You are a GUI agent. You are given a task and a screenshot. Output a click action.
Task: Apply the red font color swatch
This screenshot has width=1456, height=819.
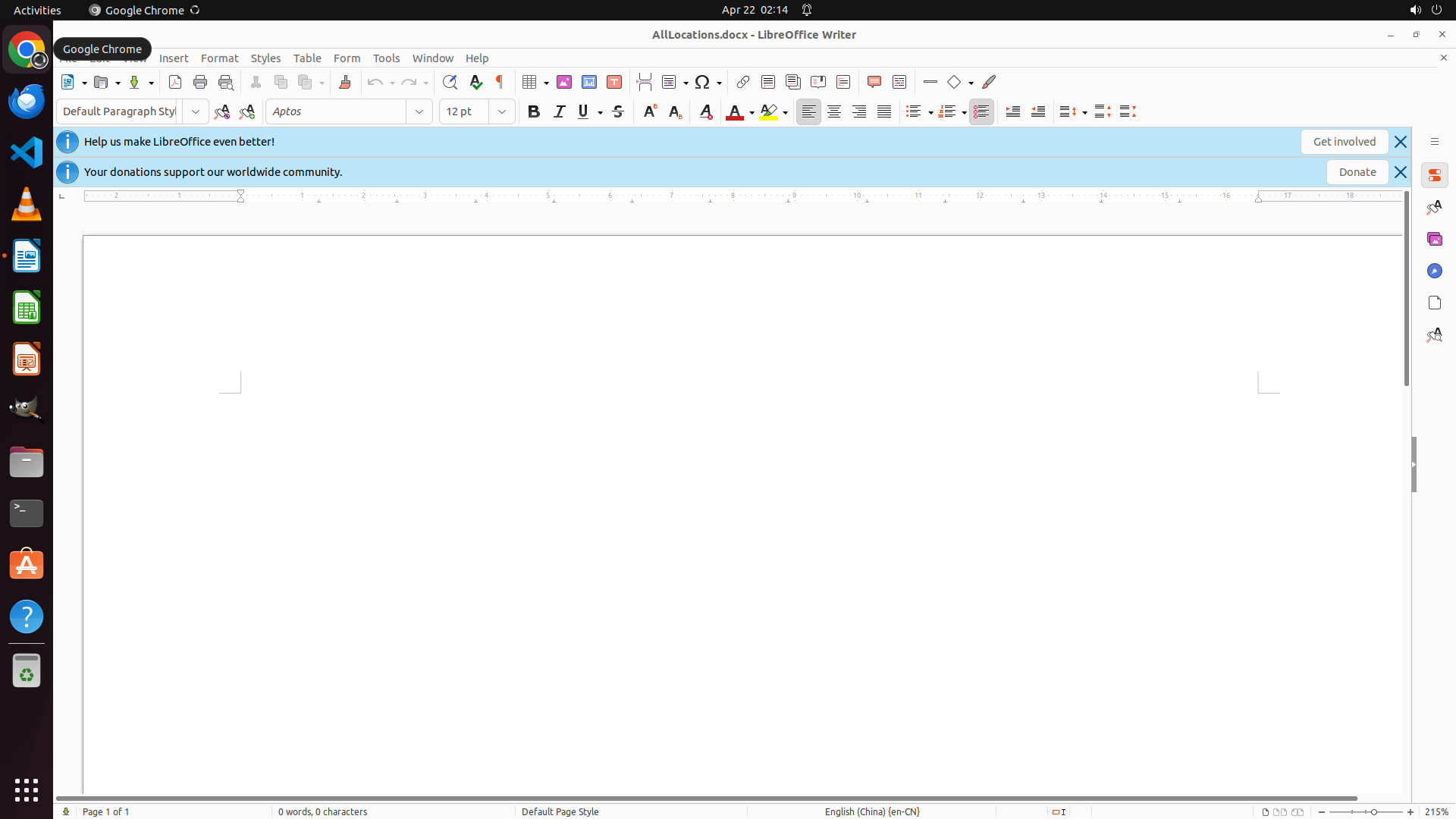coord(734,111)
